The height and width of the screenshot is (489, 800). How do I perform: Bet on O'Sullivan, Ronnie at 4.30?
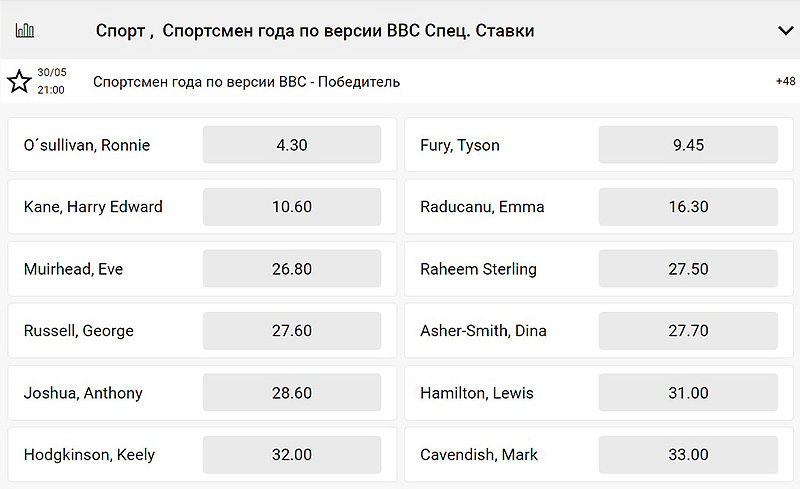292,145
